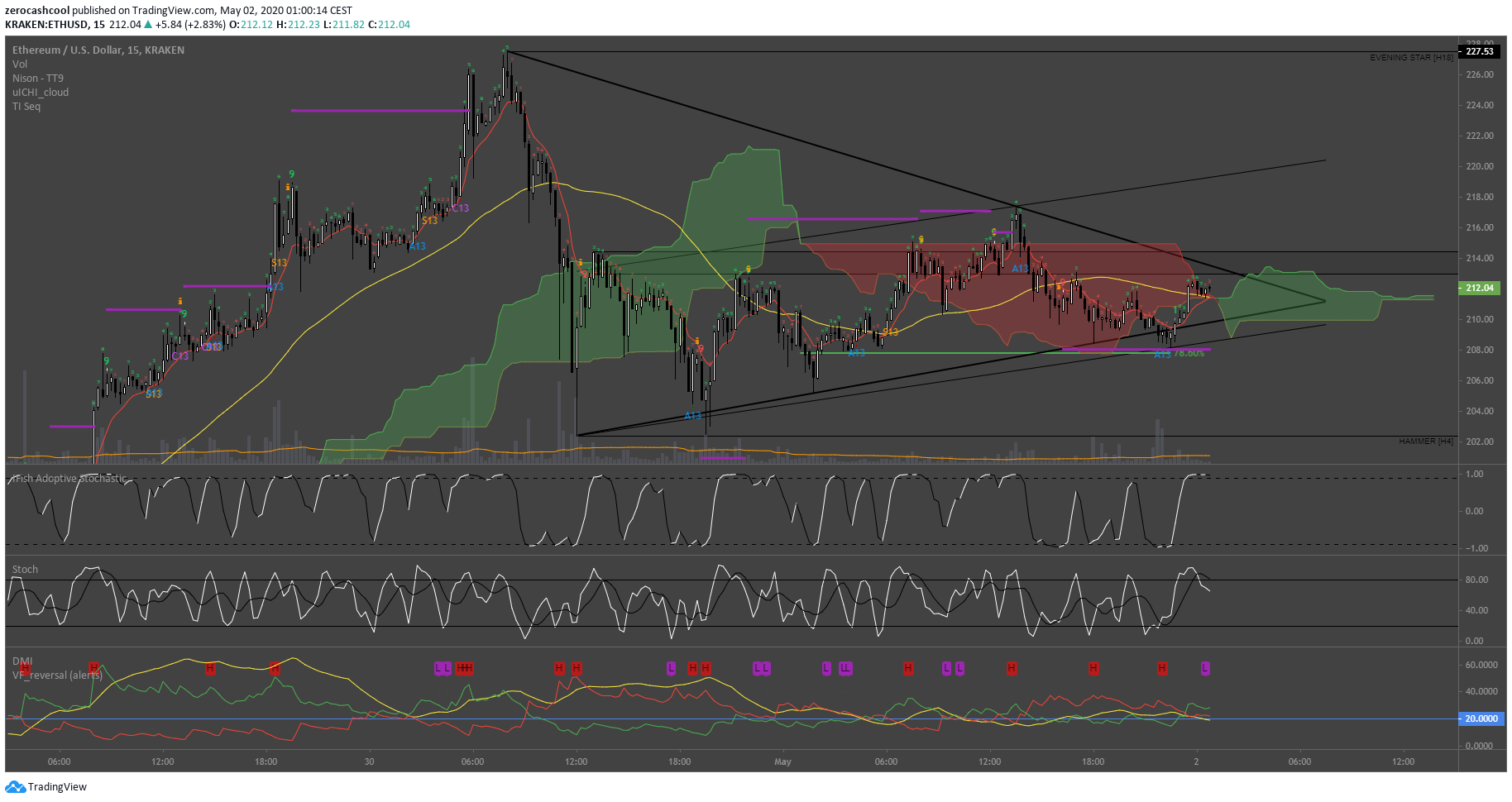Click the 216.00 price axis label
This screenshot has height=802, width=1512.
(x=1480, y=227)
